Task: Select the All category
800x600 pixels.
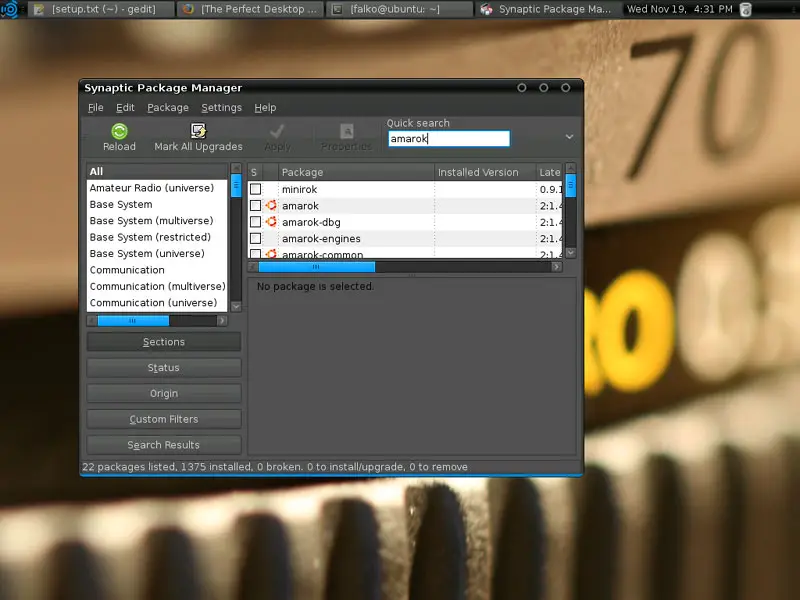Action: 157,171
